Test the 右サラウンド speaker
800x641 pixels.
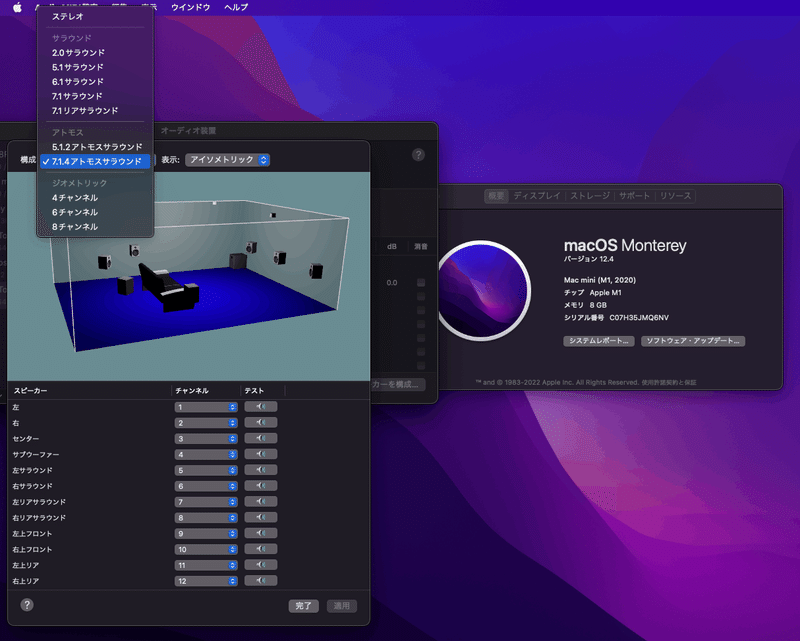pos(261,486)
